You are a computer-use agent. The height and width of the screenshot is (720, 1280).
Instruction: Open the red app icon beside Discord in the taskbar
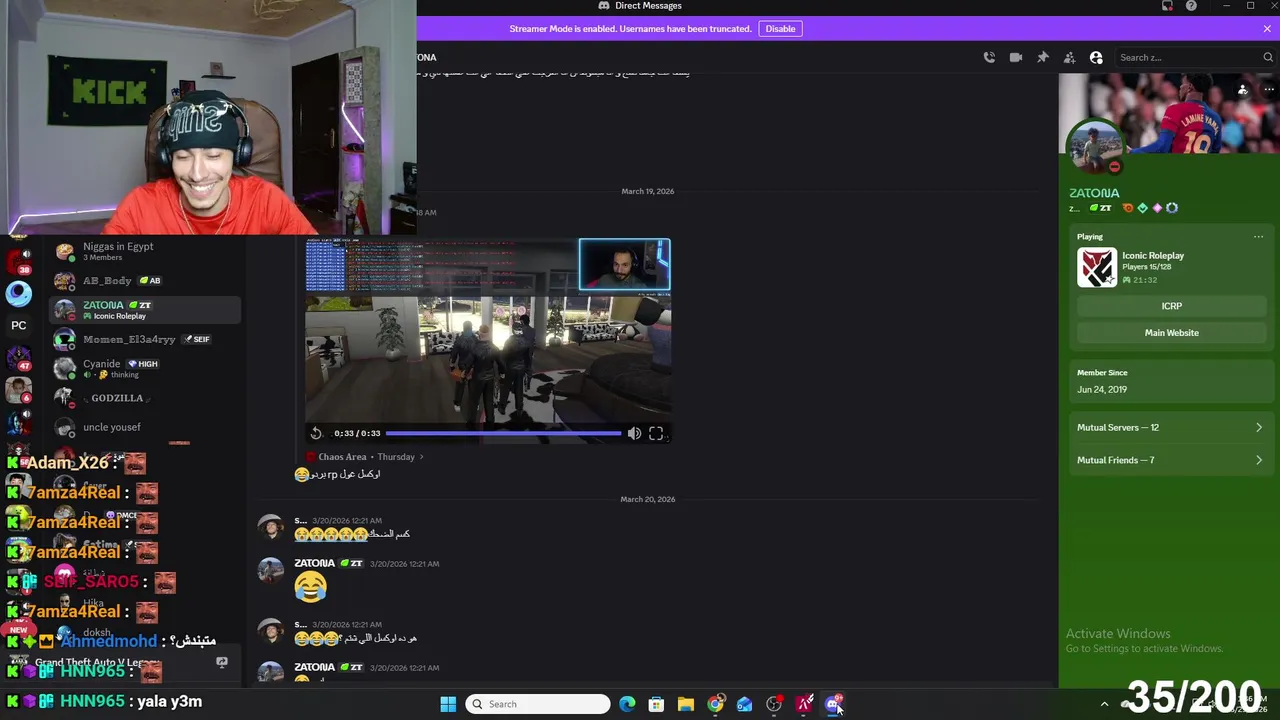tap(804, 704)
